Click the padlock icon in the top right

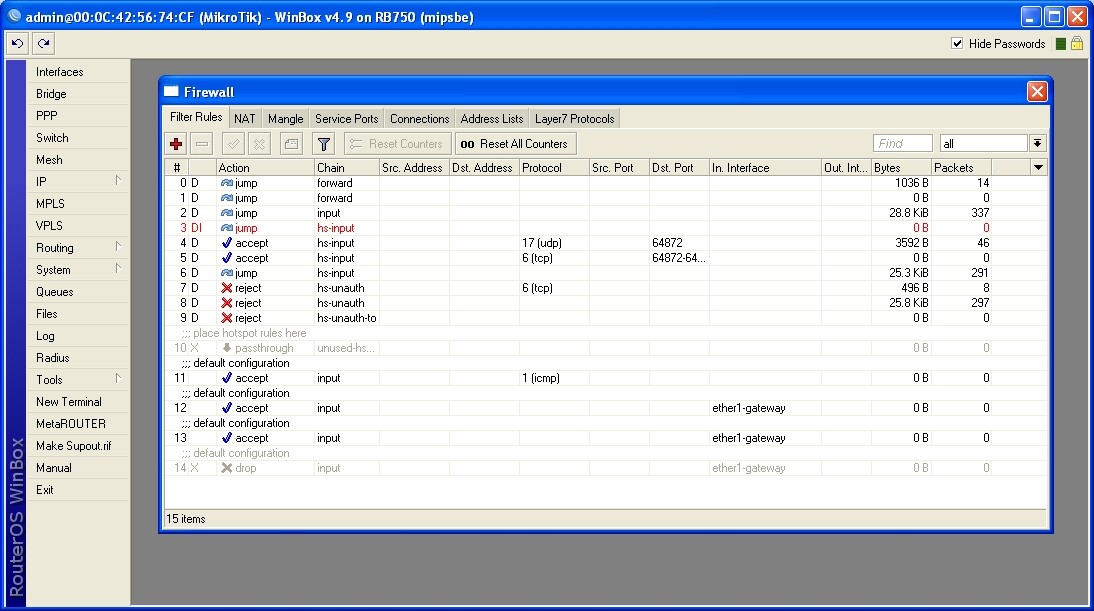point(1077,43)
